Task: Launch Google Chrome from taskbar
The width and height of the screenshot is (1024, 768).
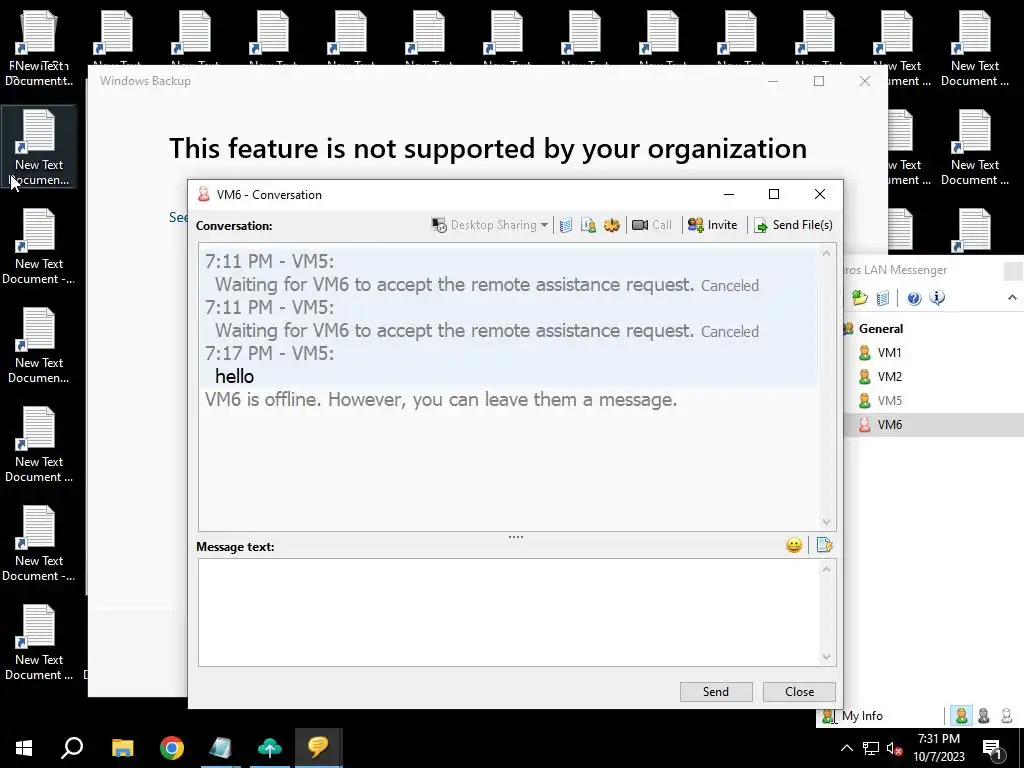Action: click(172, 748)
